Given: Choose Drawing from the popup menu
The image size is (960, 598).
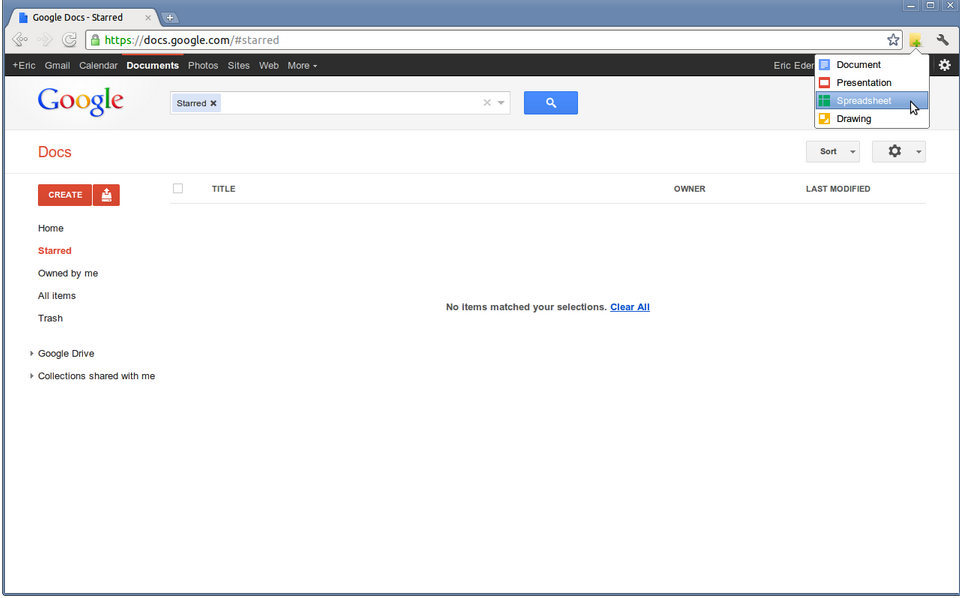Looking at the screenshot, I should (872, 119).
